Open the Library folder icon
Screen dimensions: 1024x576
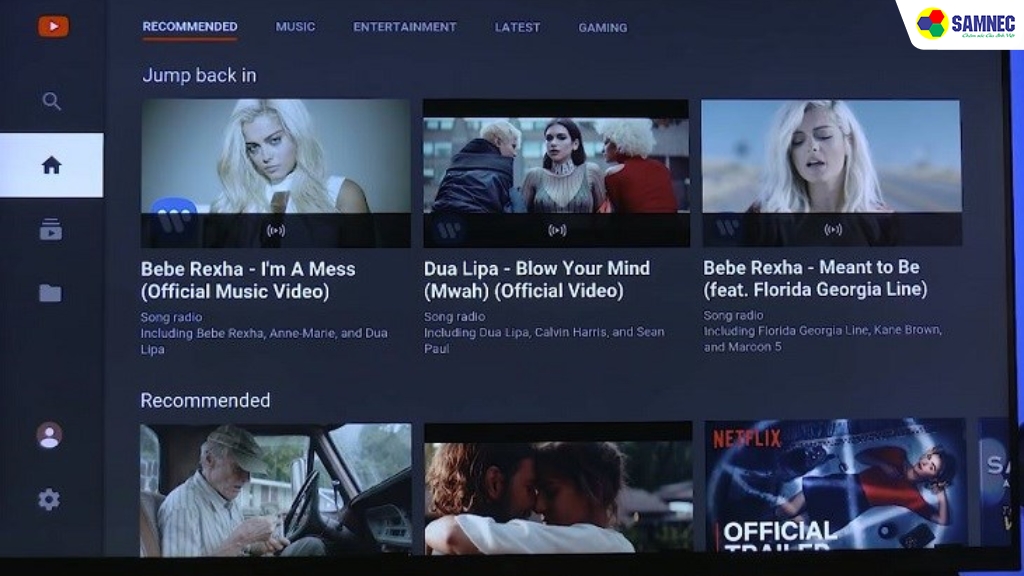click(50, 293)
